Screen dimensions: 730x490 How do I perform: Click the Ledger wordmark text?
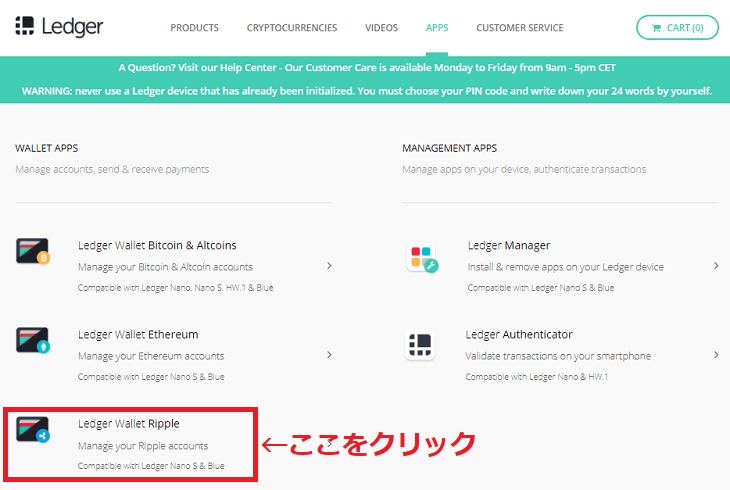(x=72, y=27)
